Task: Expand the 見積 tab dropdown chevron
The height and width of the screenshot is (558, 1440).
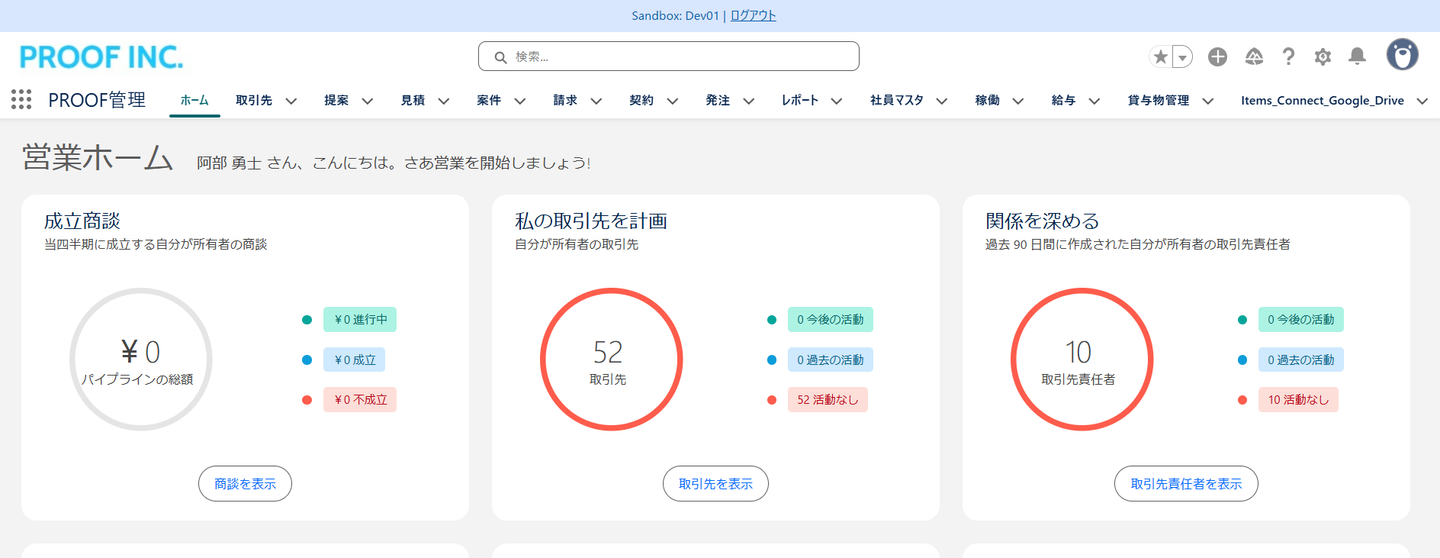Action: 443,101
